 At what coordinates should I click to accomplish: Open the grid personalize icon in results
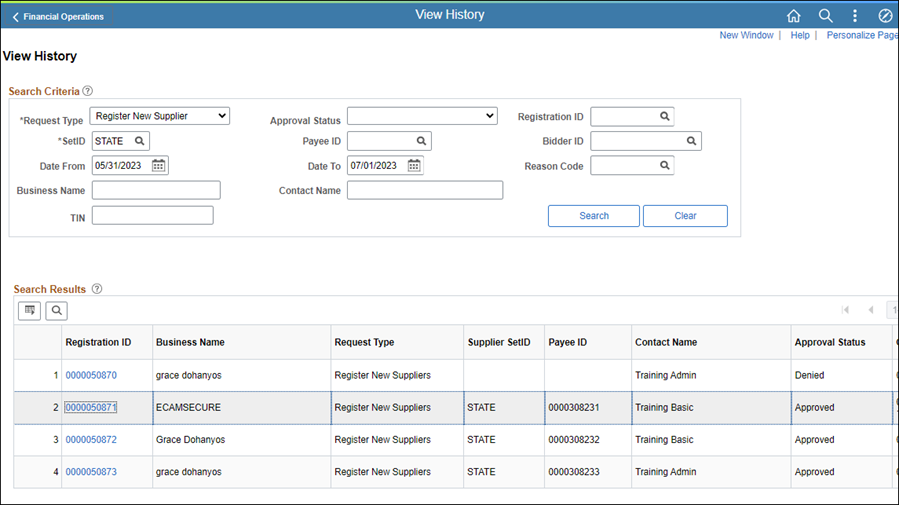pyautogui.click(x=30, y=311)
